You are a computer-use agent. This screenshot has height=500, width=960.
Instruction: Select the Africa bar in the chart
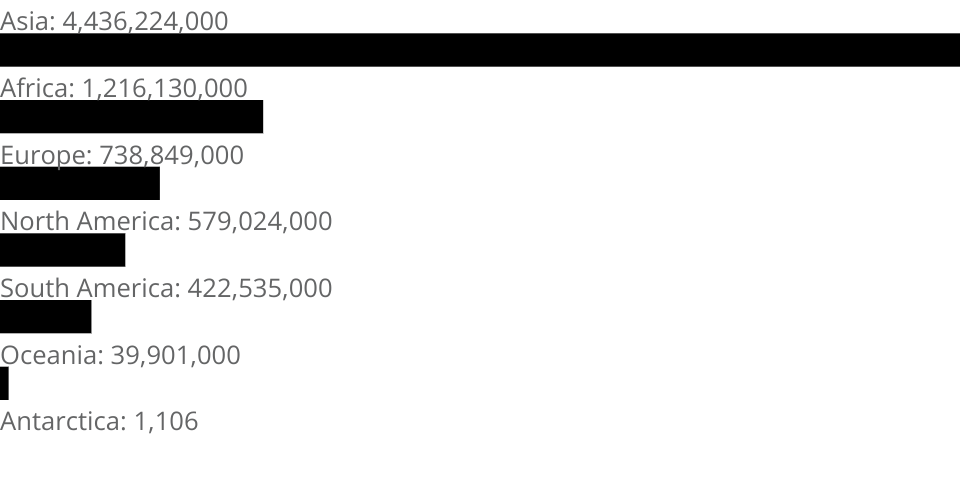coord(131,117)
